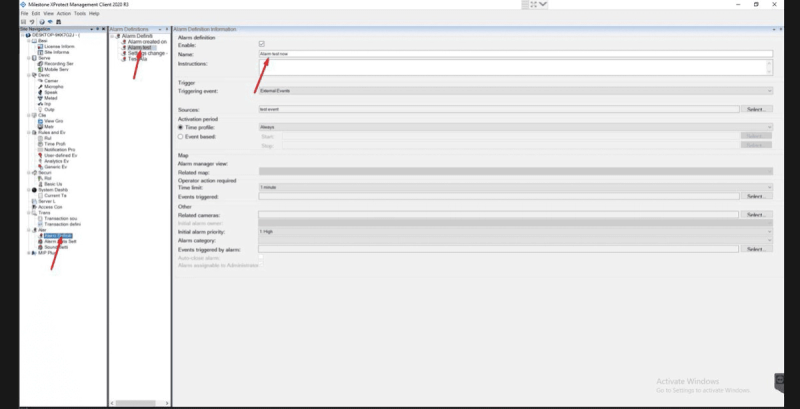Image resolution: width=800 pixels, height=409 pixels.
Task: Click the Time Profiles icon
Action: click(40, 144)
